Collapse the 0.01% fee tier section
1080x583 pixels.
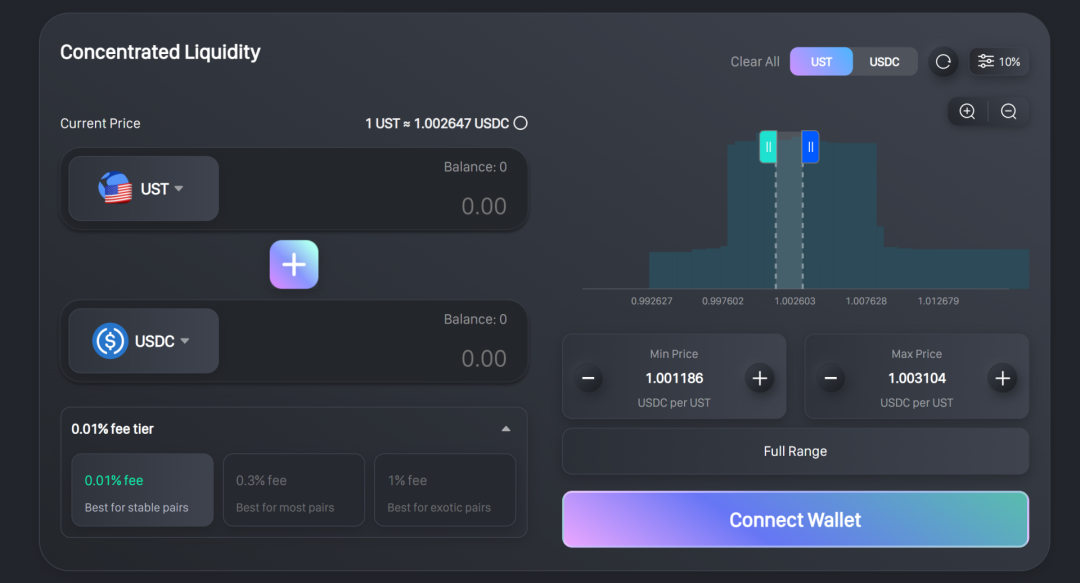tap(506, 429)
